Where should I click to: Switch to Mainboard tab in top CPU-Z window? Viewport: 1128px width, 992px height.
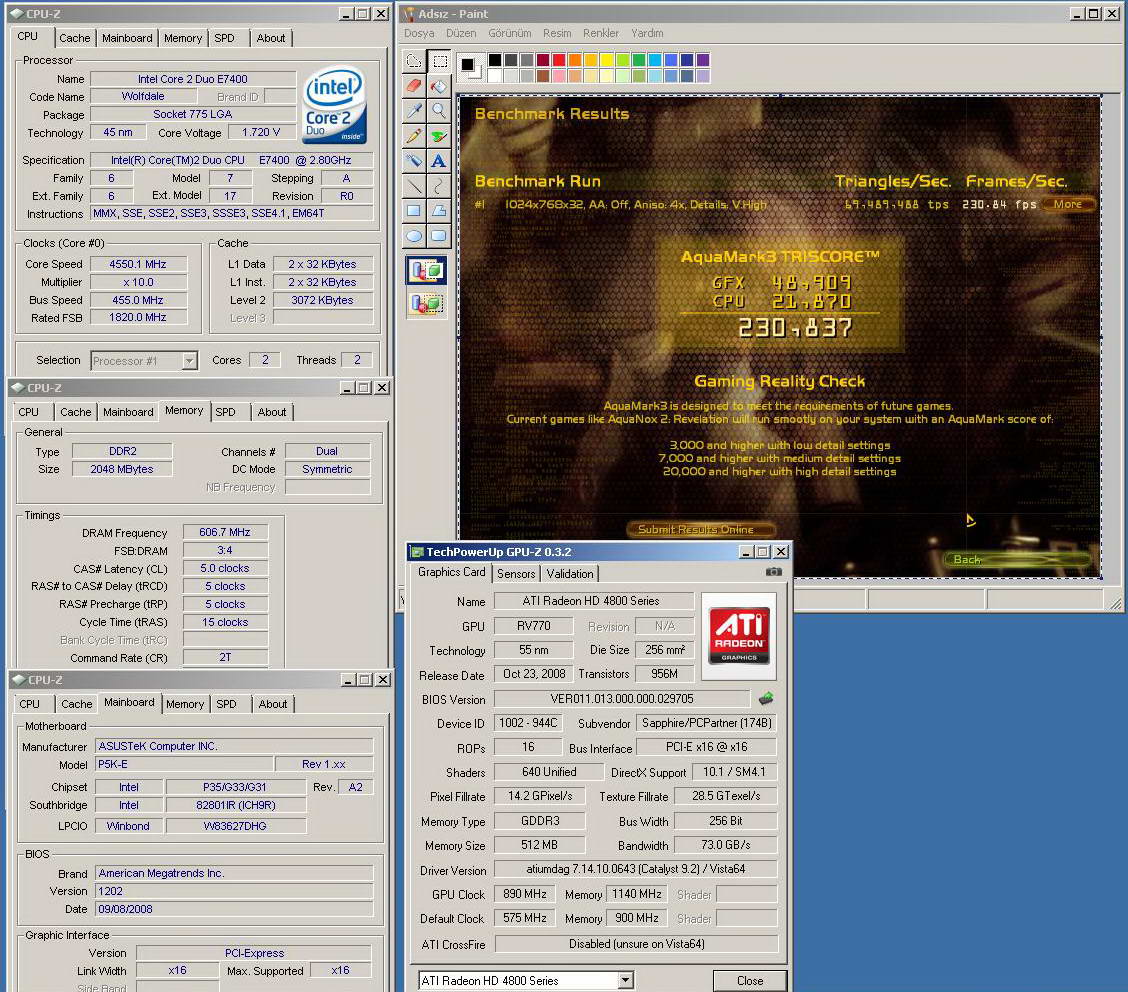click(127, 38)
